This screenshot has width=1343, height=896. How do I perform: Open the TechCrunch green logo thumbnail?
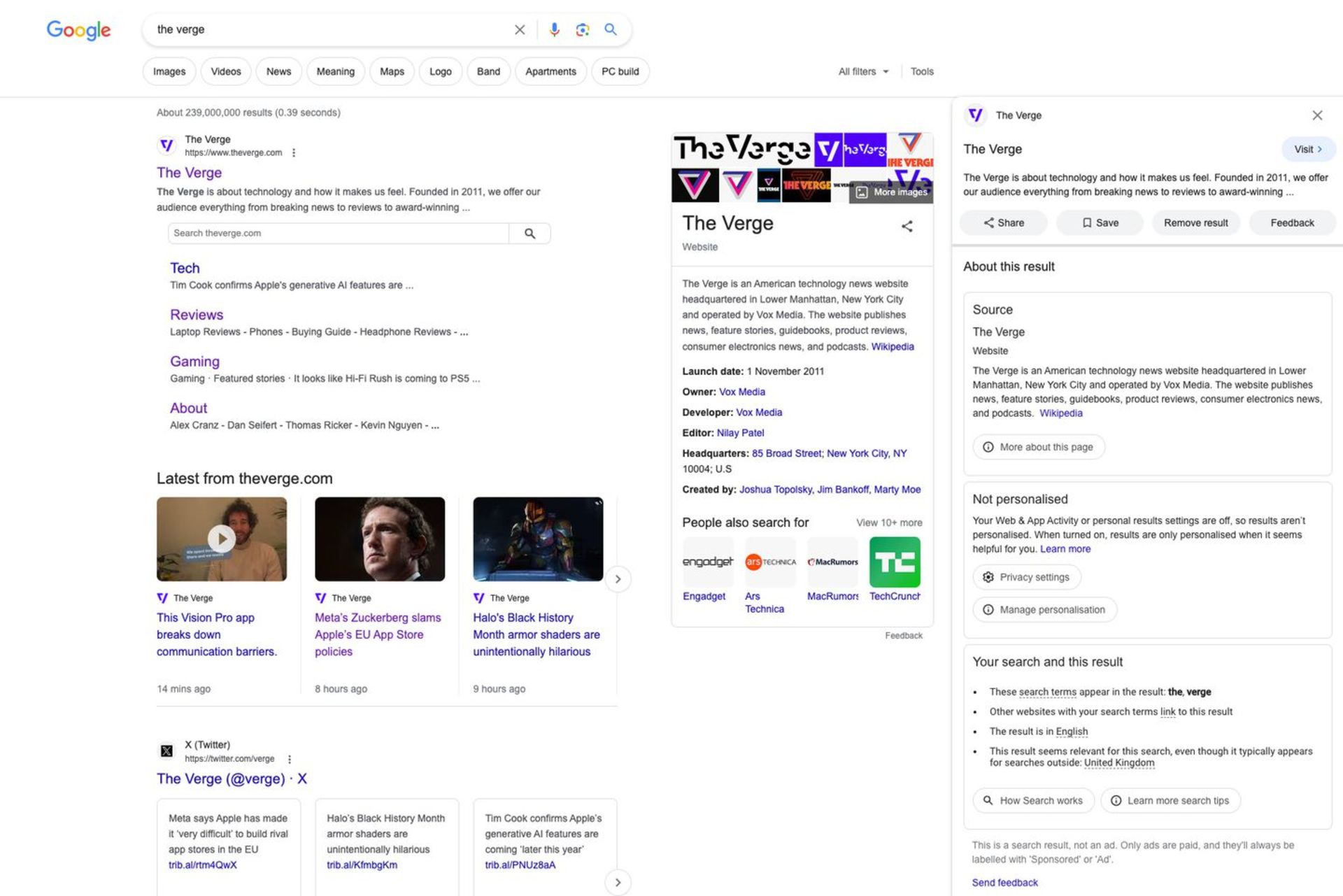[895, 562]
